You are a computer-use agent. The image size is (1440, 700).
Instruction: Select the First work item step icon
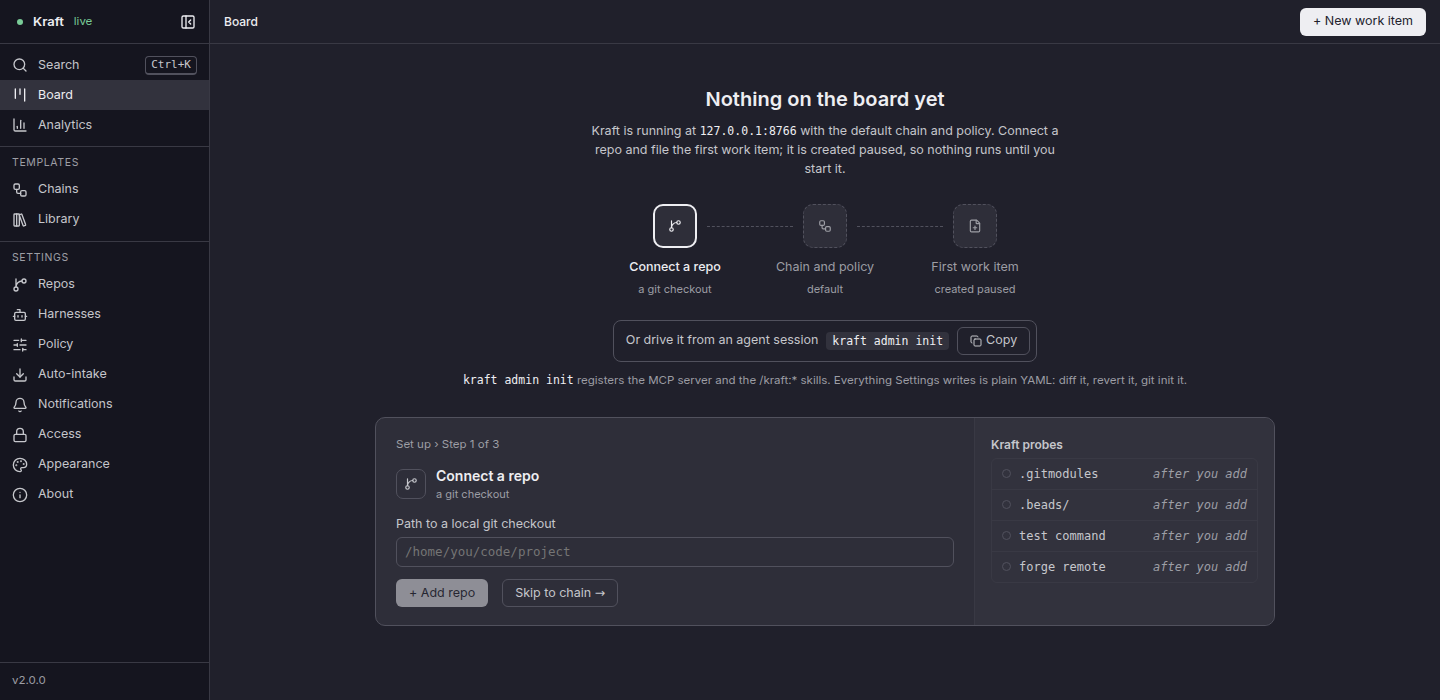click(x=975, y=226)
